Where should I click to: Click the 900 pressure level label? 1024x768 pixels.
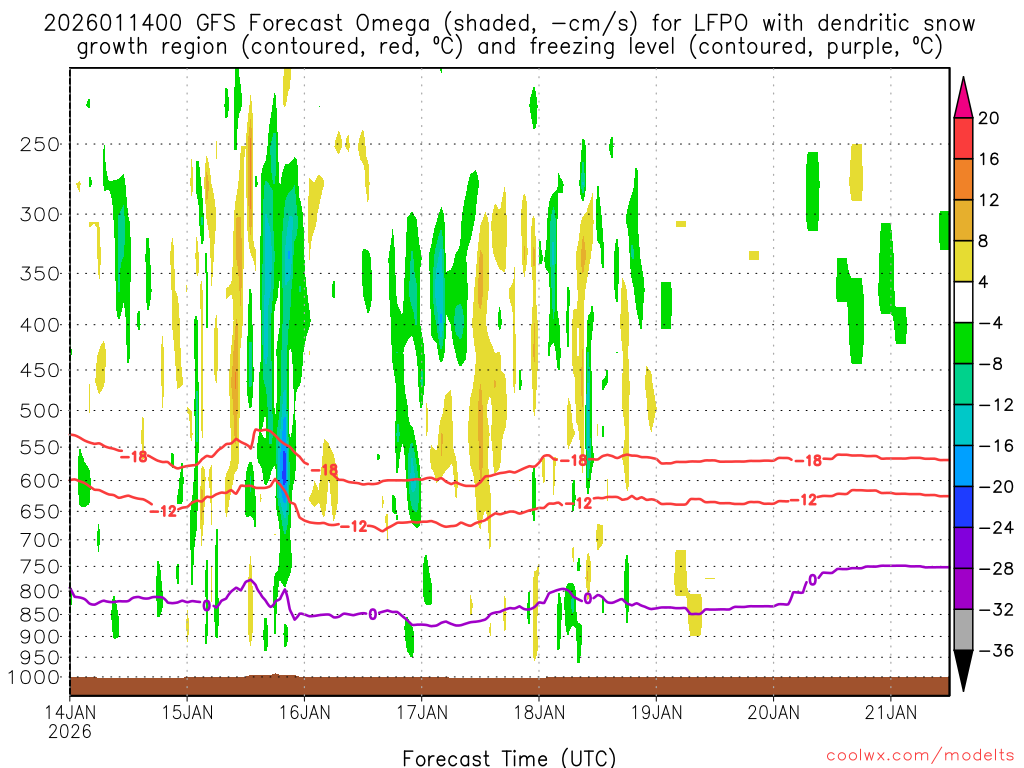40,637
